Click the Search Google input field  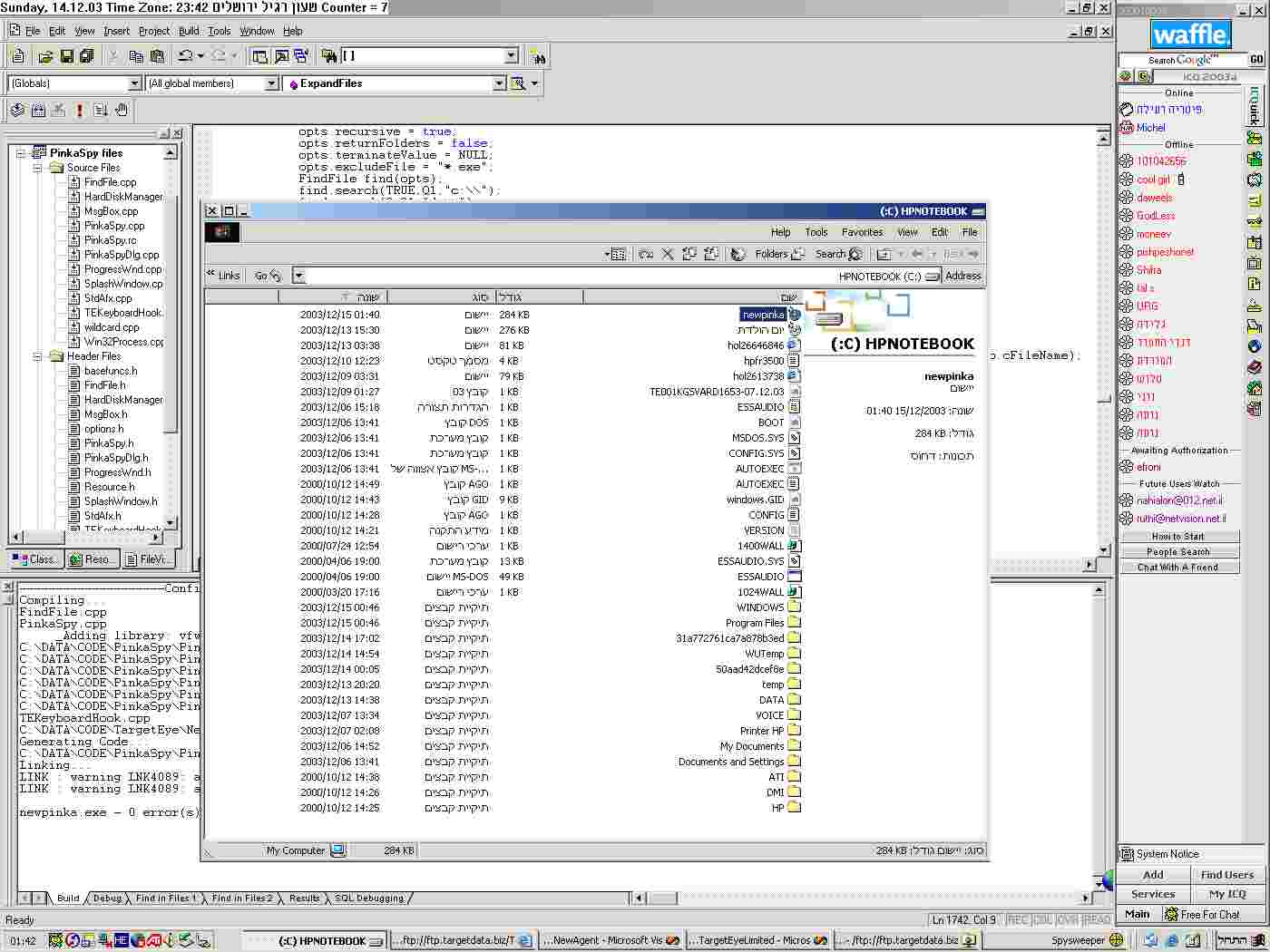1182,60
